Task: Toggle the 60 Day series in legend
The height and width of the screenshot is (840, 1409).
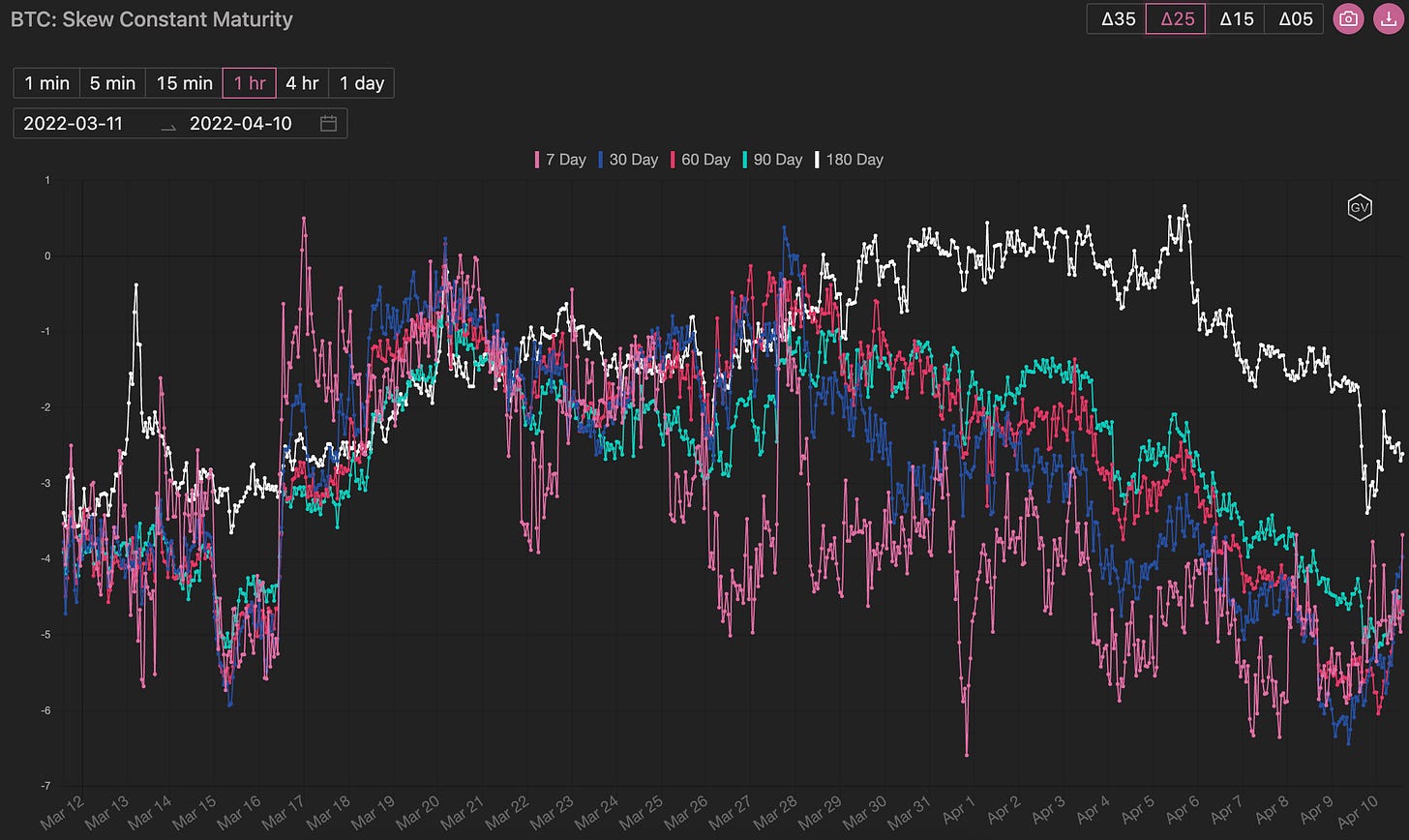Action: [700, 160]
